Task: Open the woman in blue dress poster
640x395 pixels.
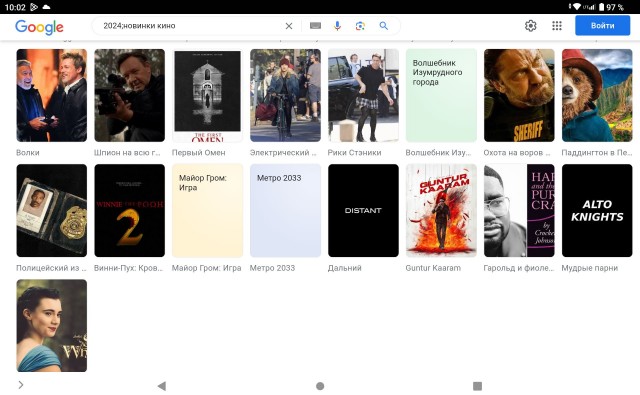Action: [51, 326]
